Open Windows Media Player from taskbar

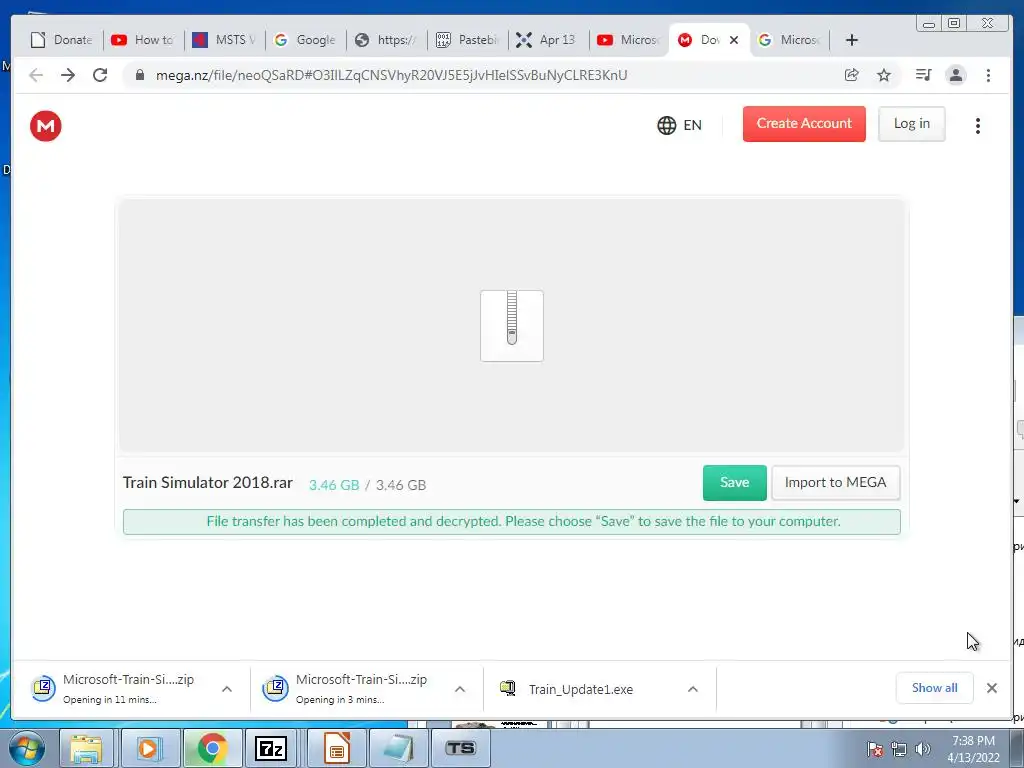point(149,748)
